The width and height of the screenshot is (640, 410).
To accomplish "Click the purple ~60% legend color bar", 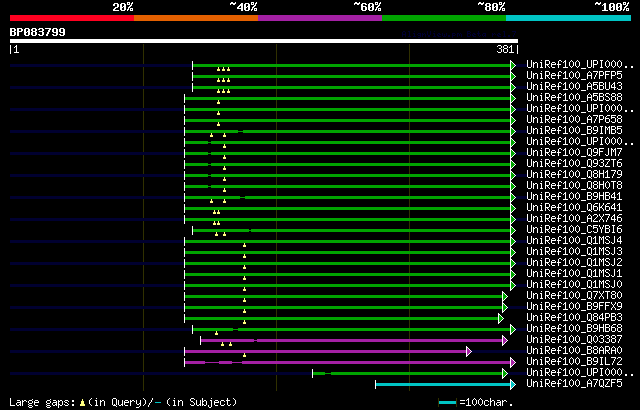I will pyautogui.click(x=320, y=18).
